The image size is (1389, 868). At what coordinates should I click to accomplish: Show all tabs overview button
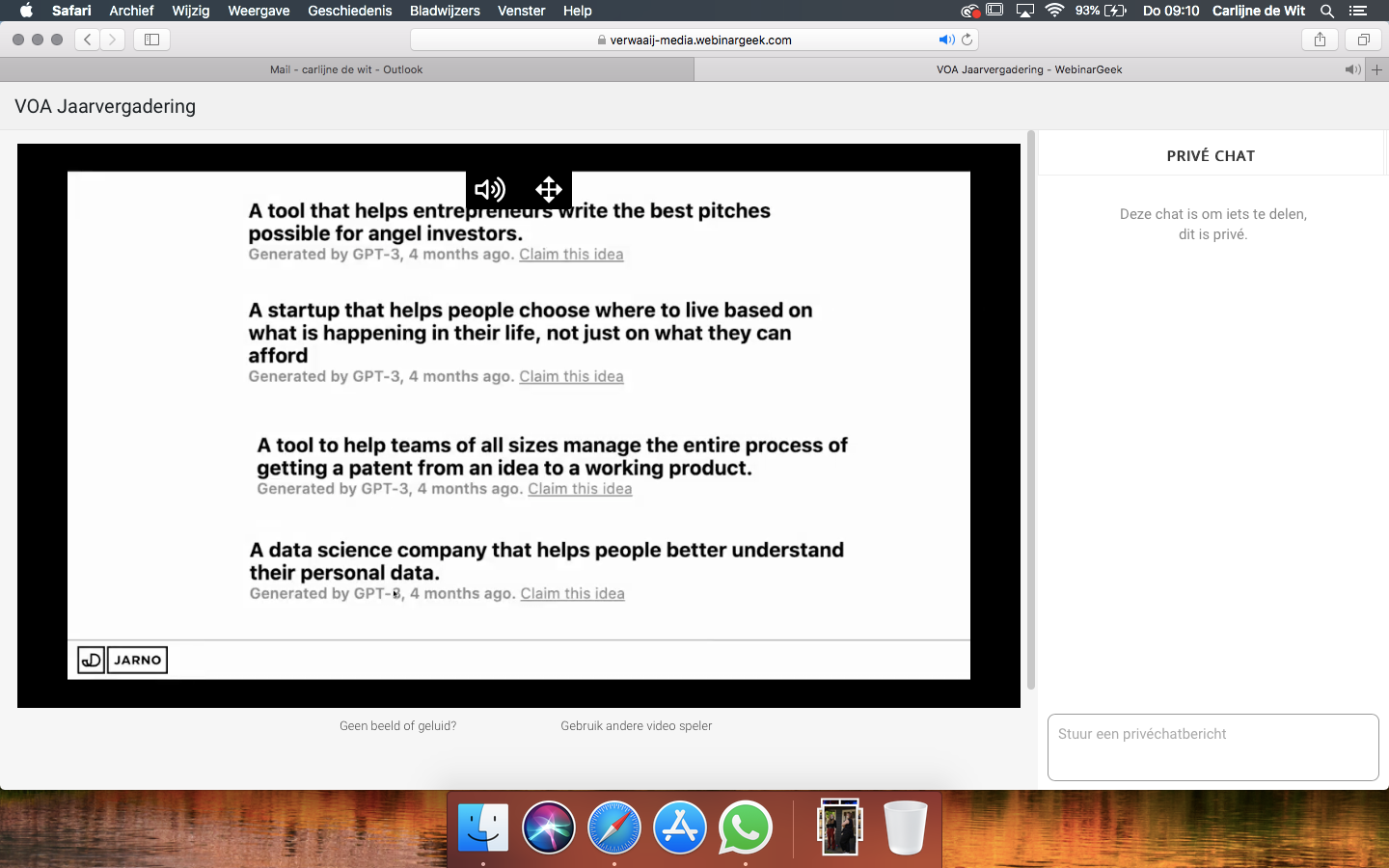(1363, 40)
